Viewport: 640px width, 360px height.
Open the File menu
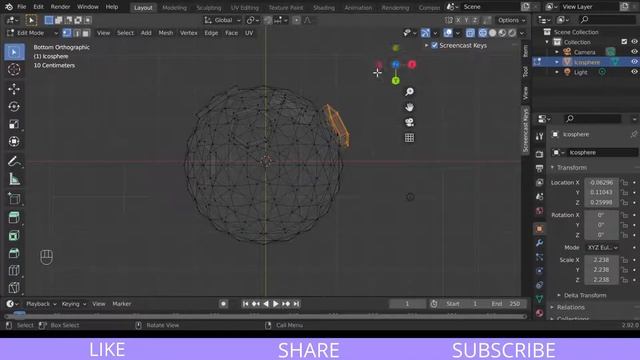coord(22,7)
